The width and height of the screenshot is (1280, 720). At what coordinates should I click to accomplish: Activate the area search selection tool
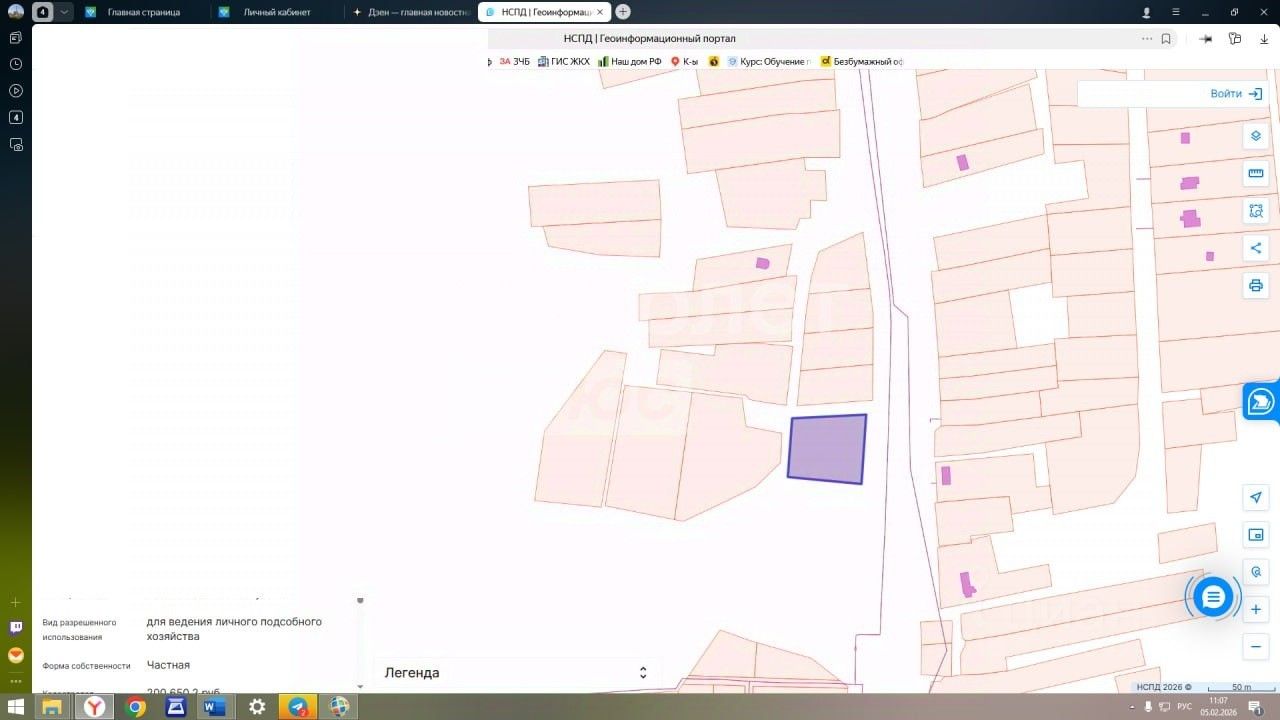(1256, 211)
